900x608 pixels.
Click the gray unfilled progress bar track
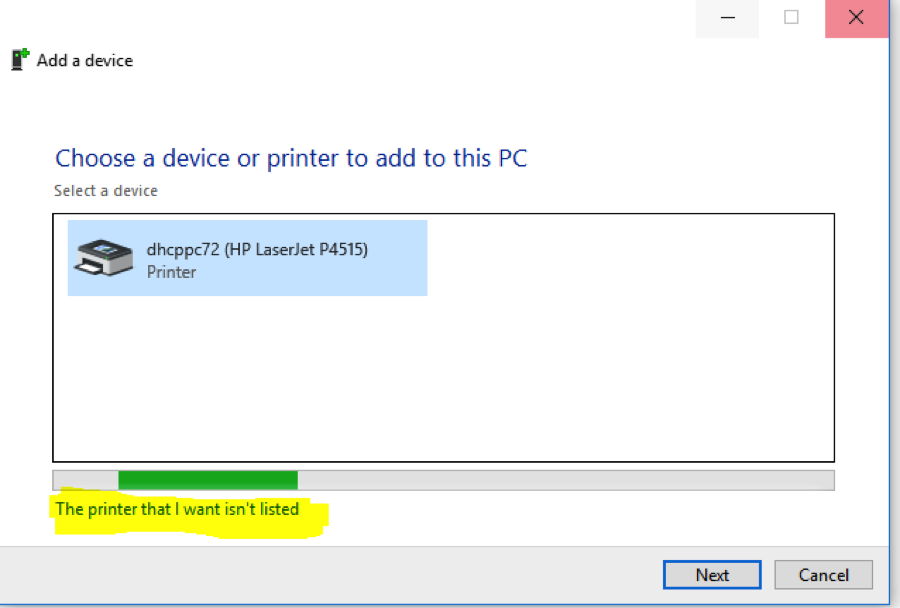(x=565, y=480)
